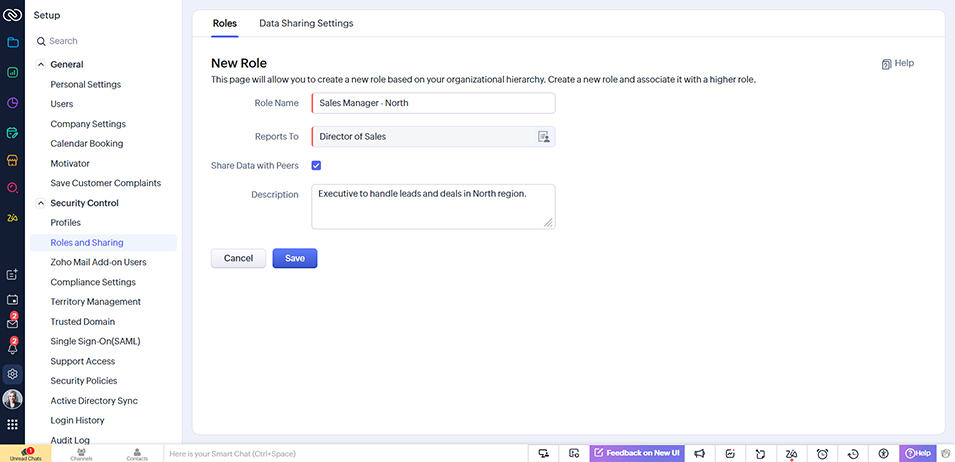Open the green reports chart icon
The height and width of the screenshot is (462, 955).
(x=12, y=72)
